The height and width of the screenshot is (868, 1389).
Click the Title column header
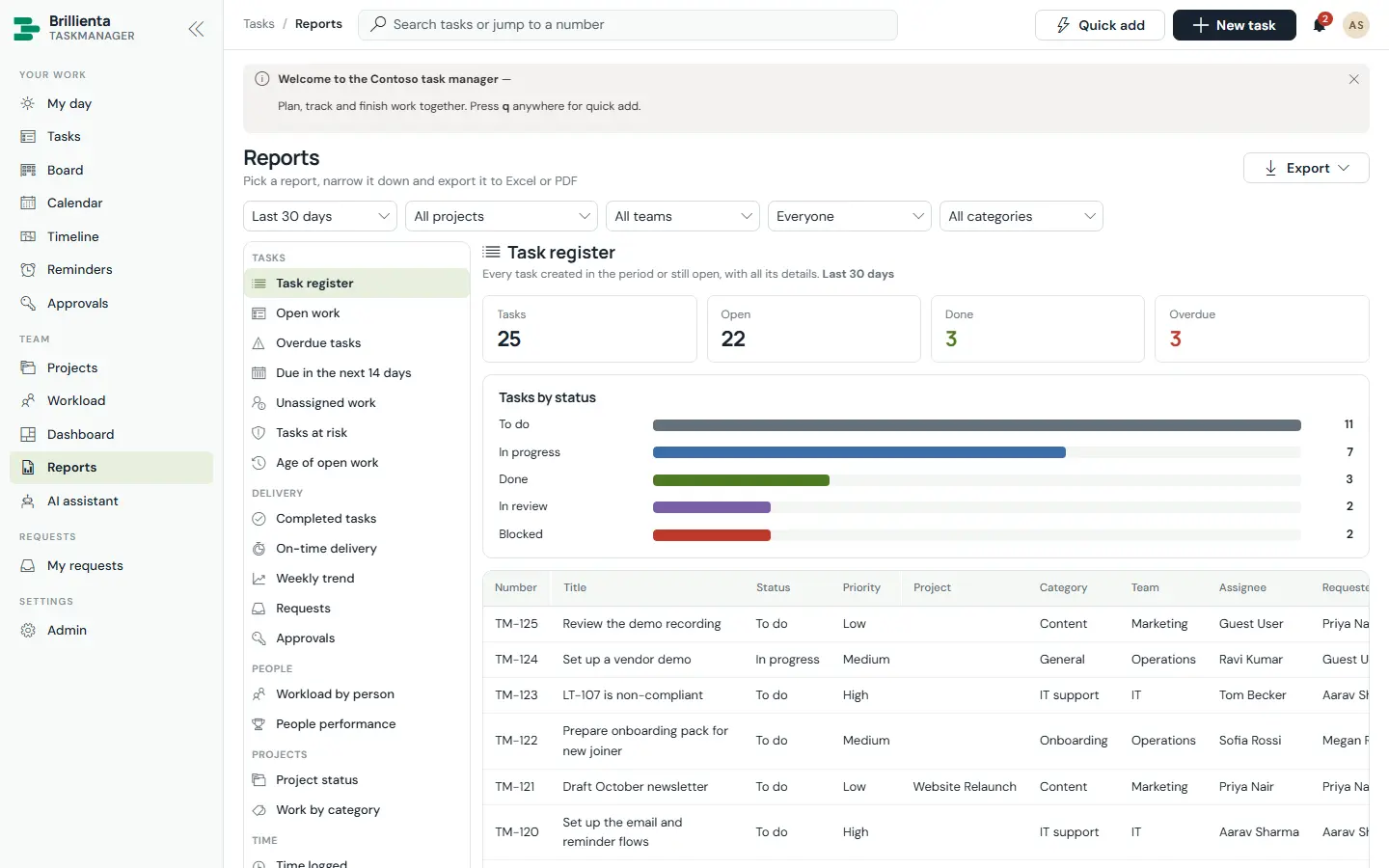click(x=575, y=587)
